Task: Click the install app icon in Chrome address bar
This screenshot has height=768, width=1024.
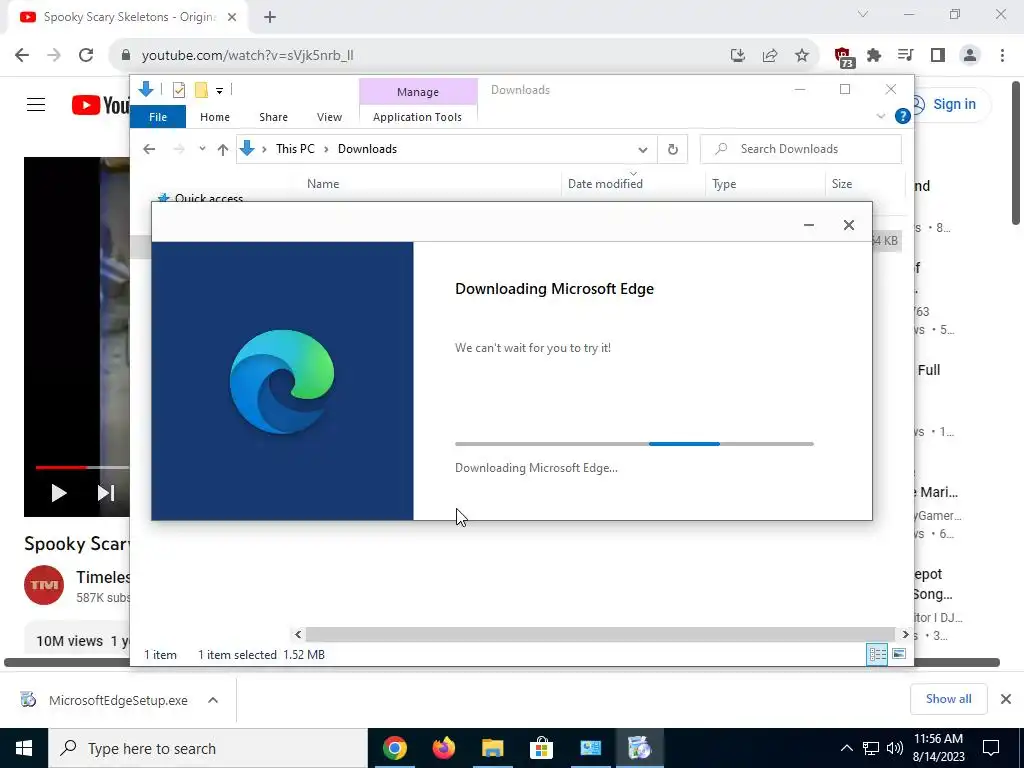Action: click(x=738, y=56)
